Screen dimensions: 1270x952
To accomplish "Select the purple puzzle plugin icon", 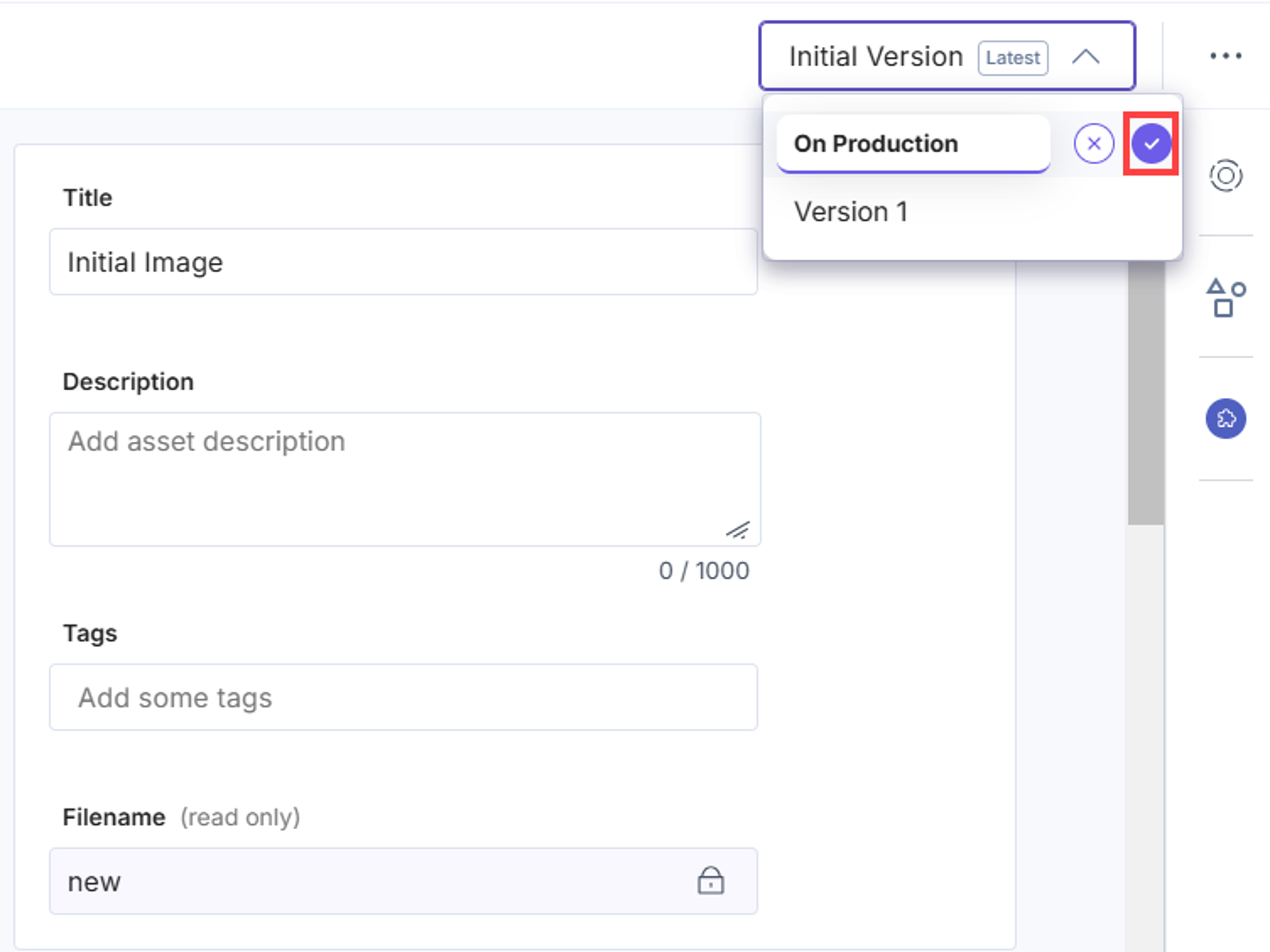I will click(x=1226, y=418).
